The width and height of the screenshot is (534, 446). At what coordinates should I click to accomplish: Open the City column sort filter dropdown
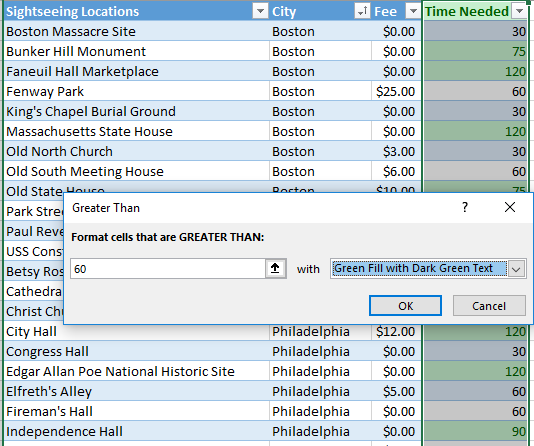tap(362, 11)
